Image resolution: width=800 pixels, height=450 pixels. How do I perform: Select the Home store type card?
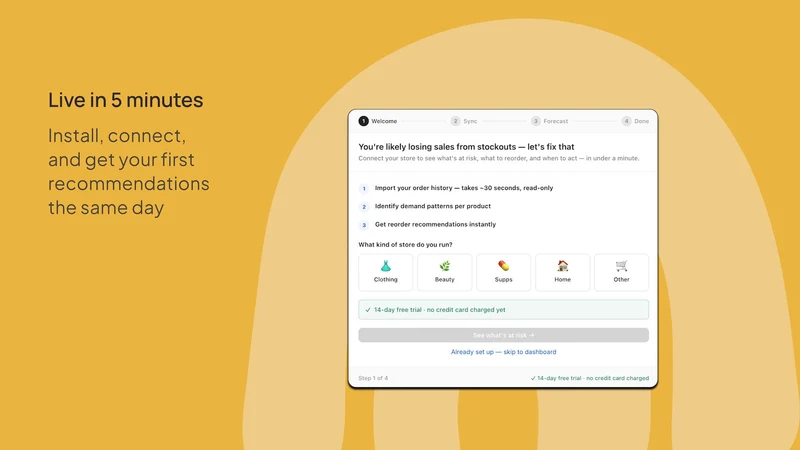tap(562, 272)
